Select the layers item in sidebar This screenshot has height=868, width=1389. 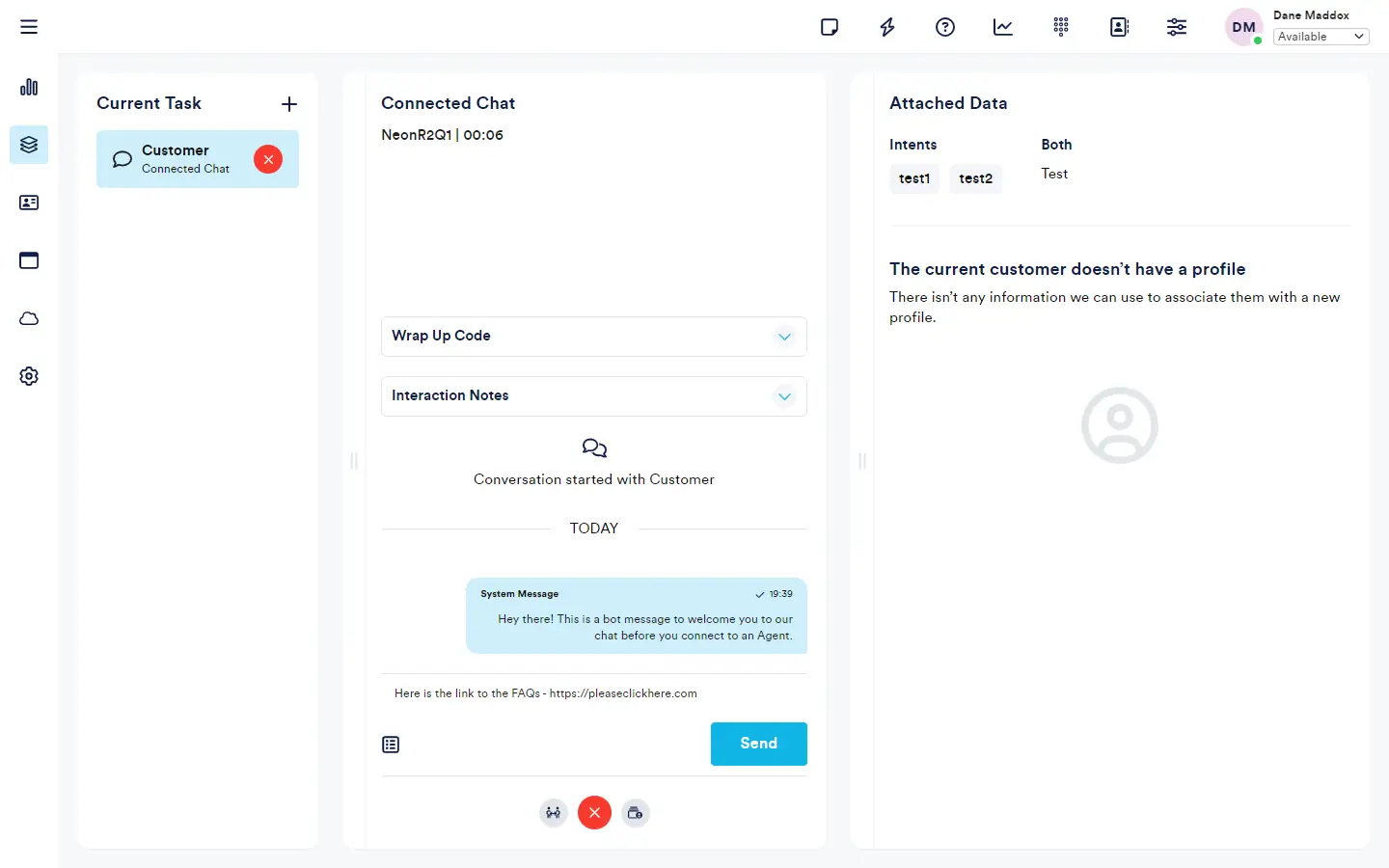click(x=29, y=145)
